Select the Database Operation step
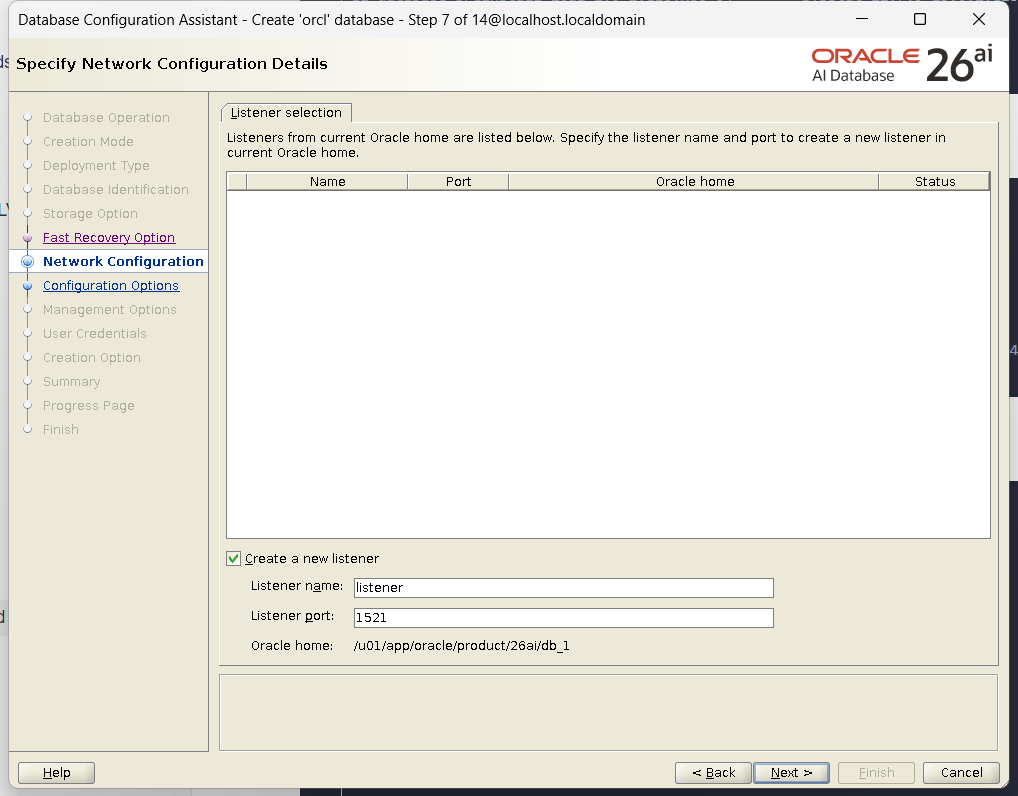 coord(106,118)
